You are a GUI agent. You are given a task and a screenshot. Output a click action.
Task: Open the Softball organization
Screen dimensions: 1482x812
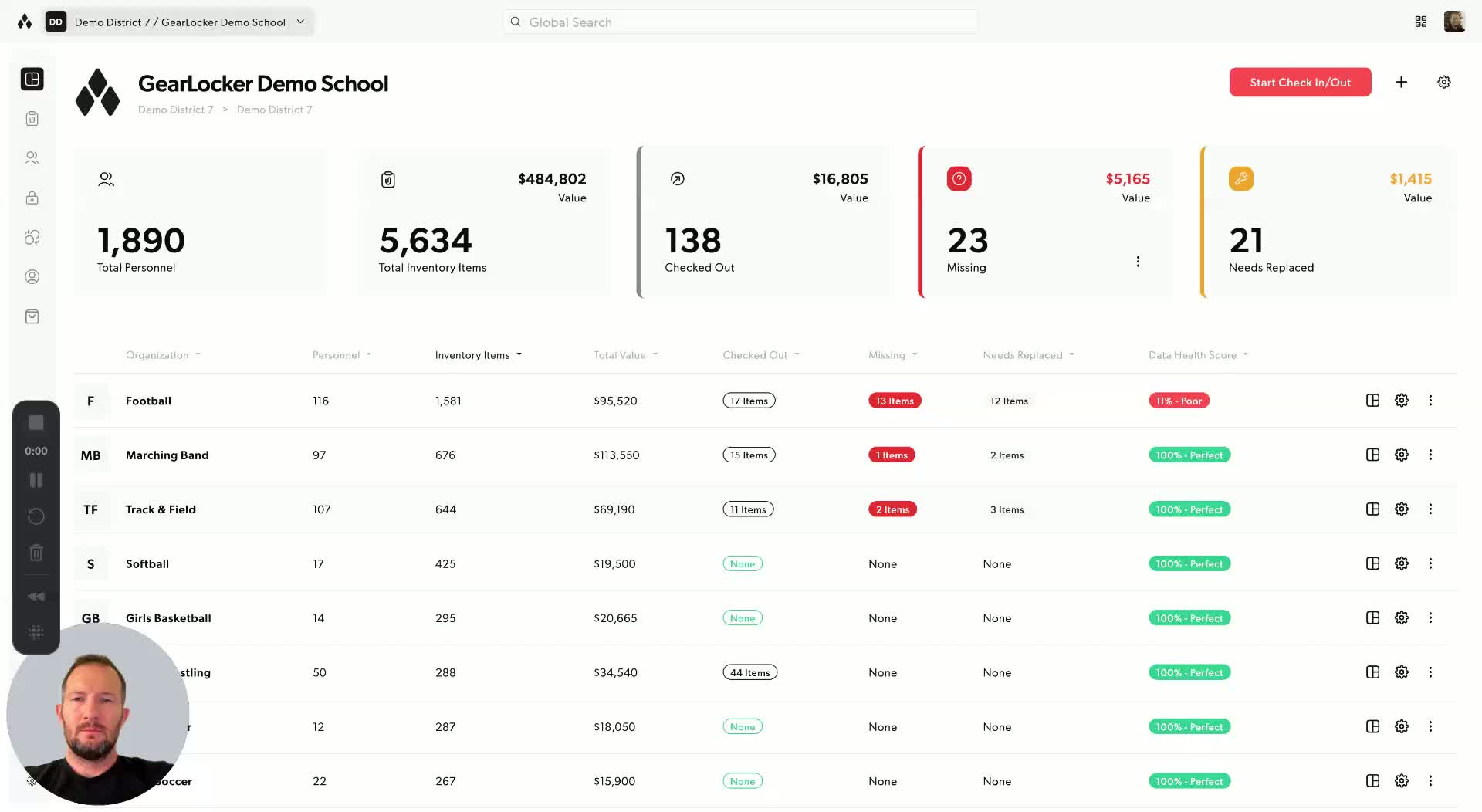147,563
